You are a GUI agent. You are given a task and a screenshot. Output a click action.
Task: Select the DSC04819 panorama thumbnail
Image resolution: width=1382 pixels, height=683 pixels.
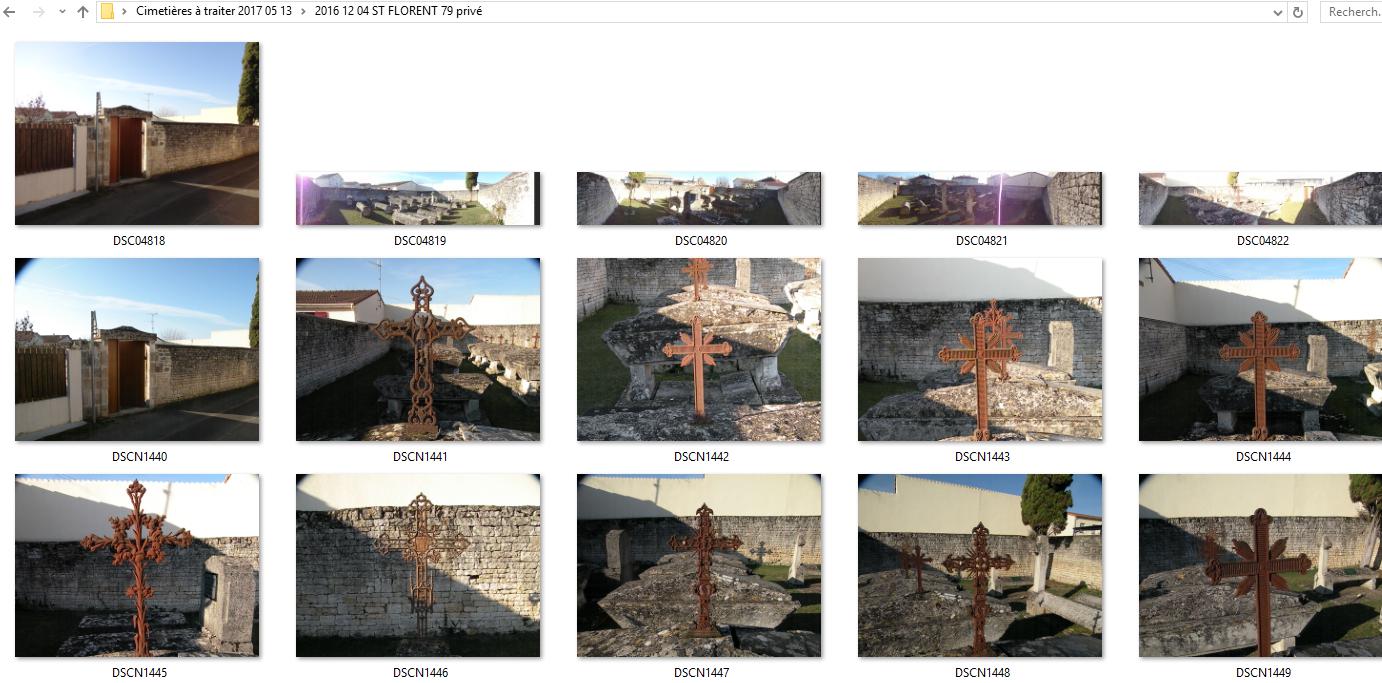[418, 198]
